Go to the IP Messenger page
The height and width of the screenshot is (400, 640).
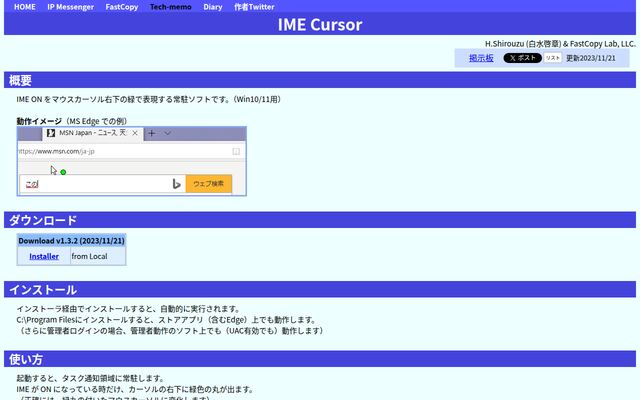point(71,7)
